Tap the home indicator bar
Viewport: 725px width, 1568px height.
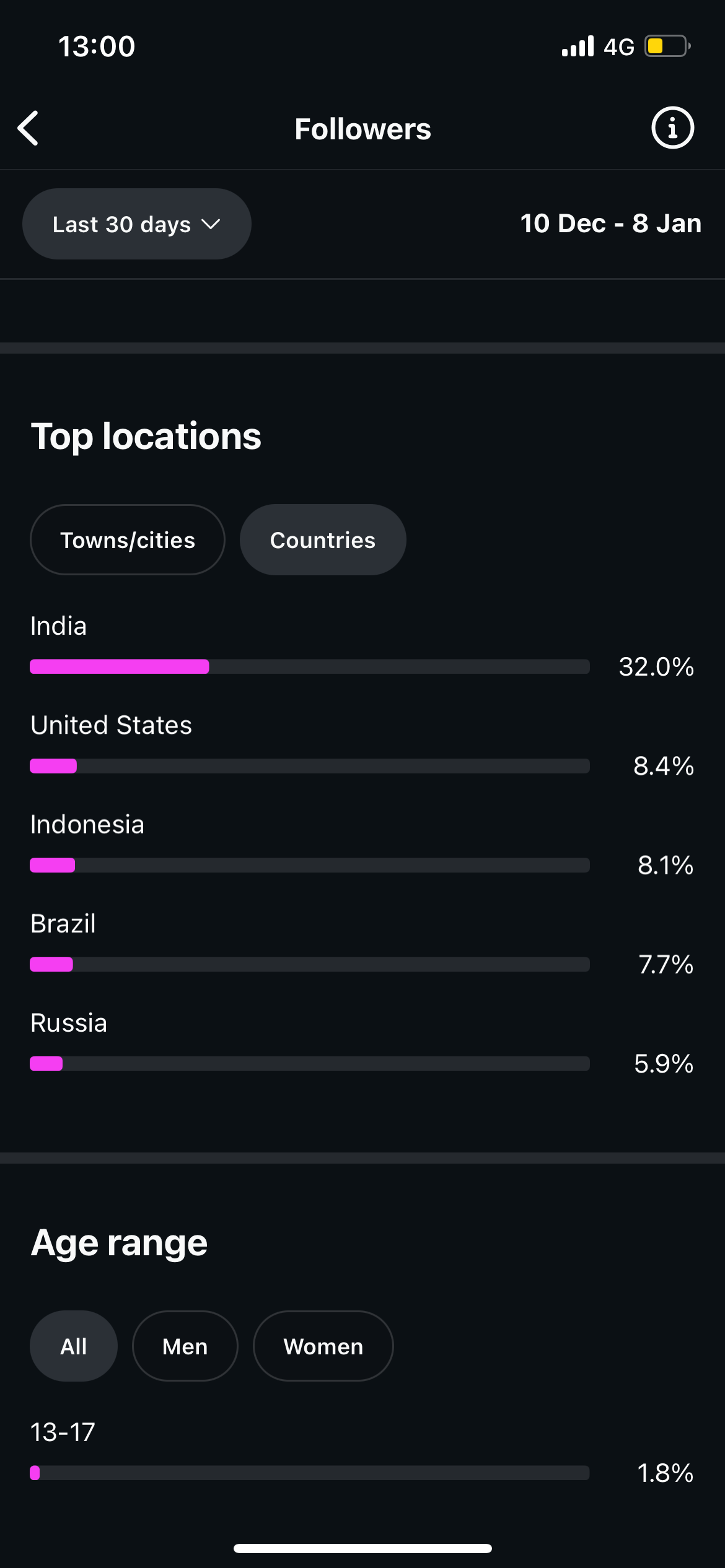(362, 1548)
